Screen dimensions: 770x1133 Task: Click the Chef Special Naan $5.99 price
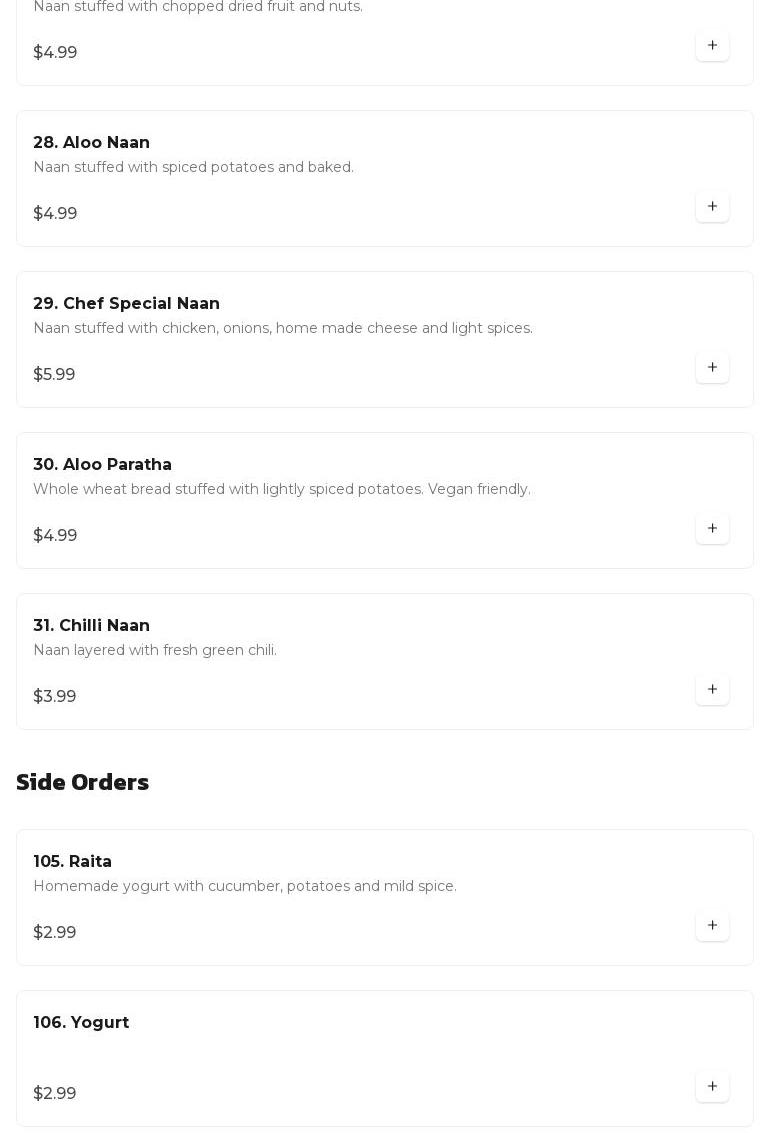tap(54, 374)
